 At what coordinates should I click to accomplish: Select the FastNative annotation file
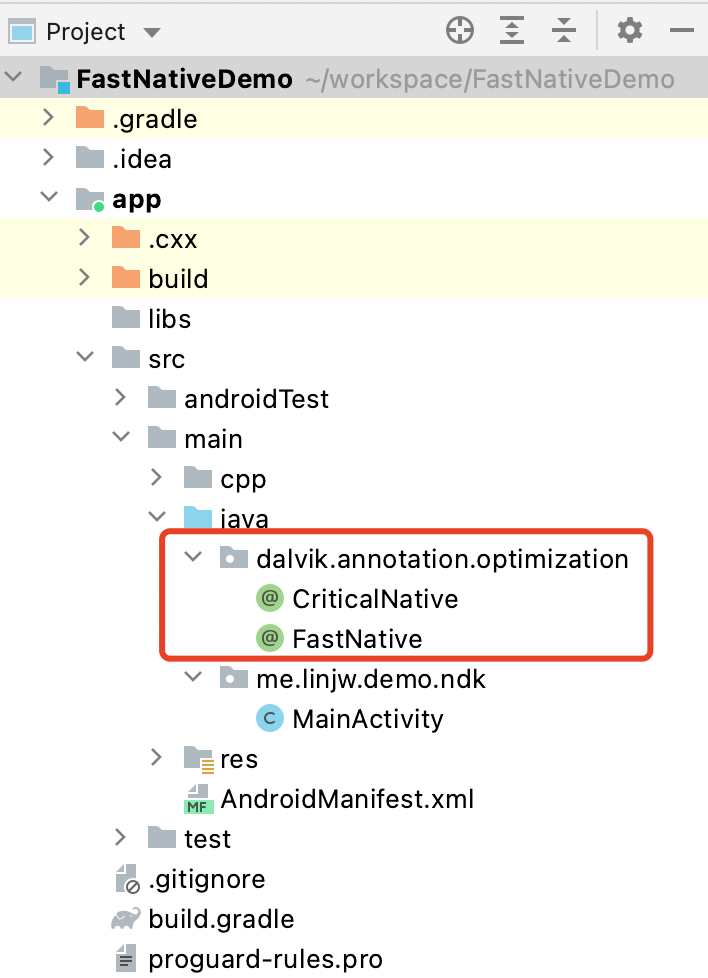(x=356, y=639)
